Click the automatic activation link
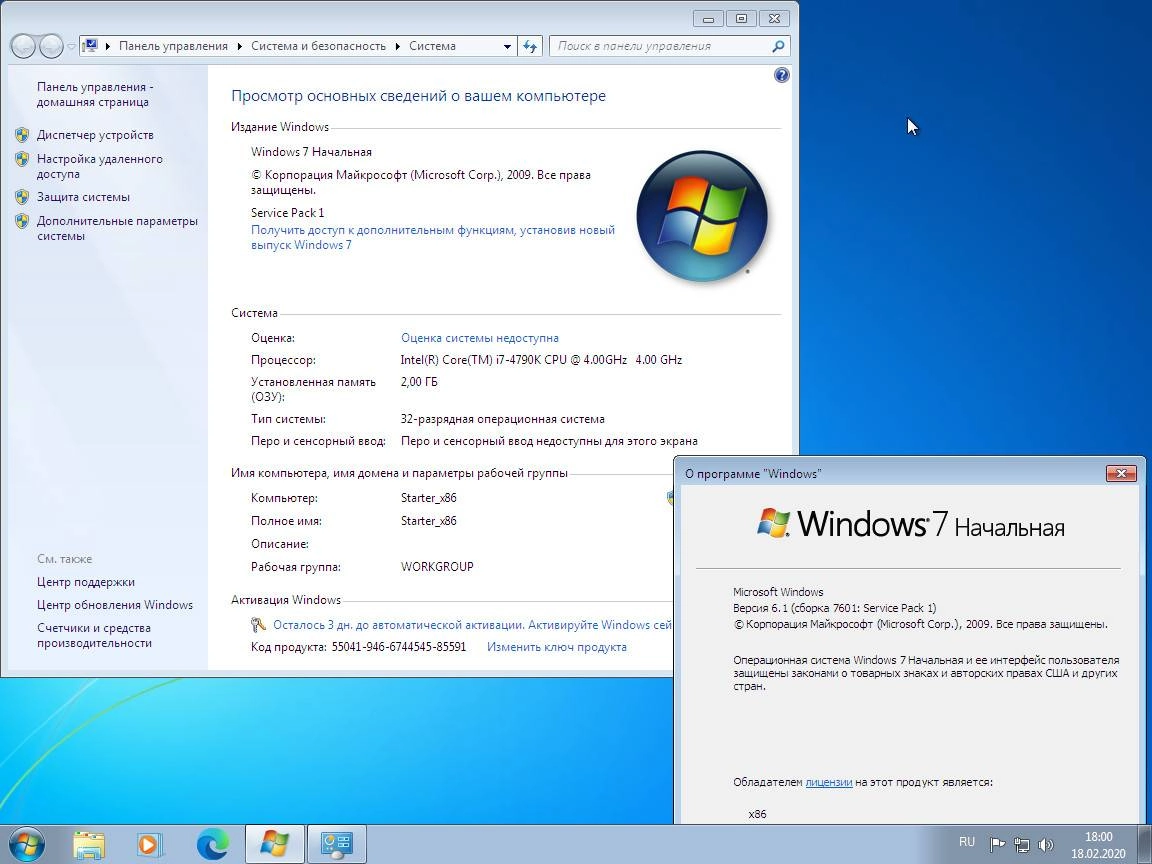This screenshot has width=1152, height=864. click(x=472, y=625)
